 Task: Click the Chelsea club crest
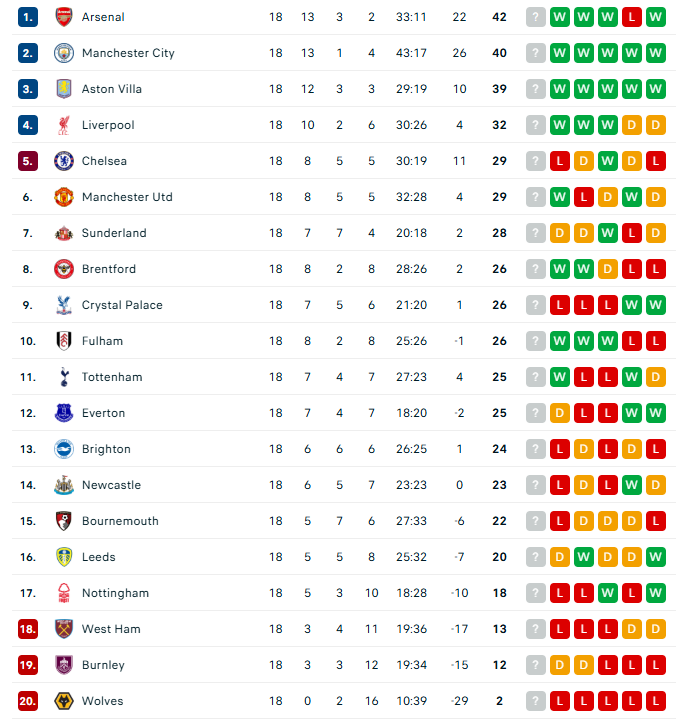pos(64,161)
